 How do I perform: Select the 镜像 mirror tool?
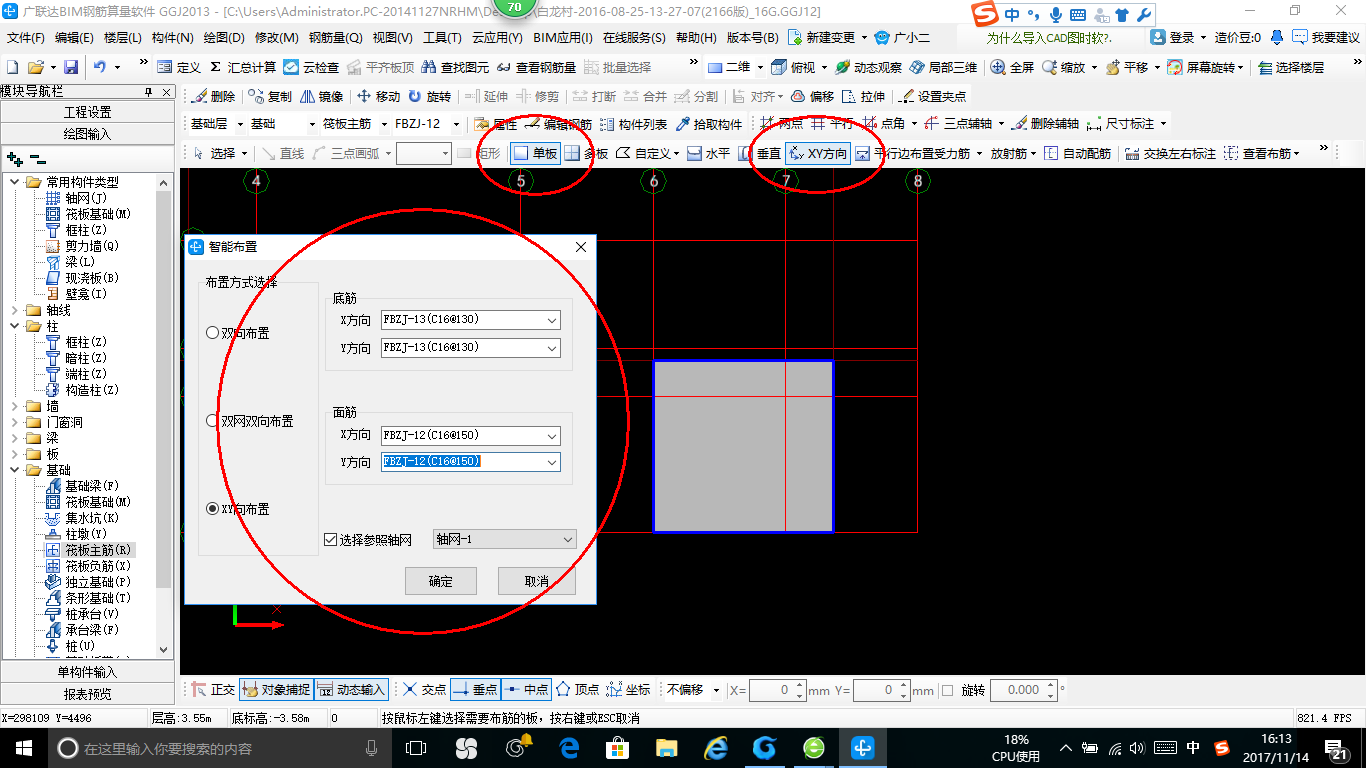click(322, 96)
